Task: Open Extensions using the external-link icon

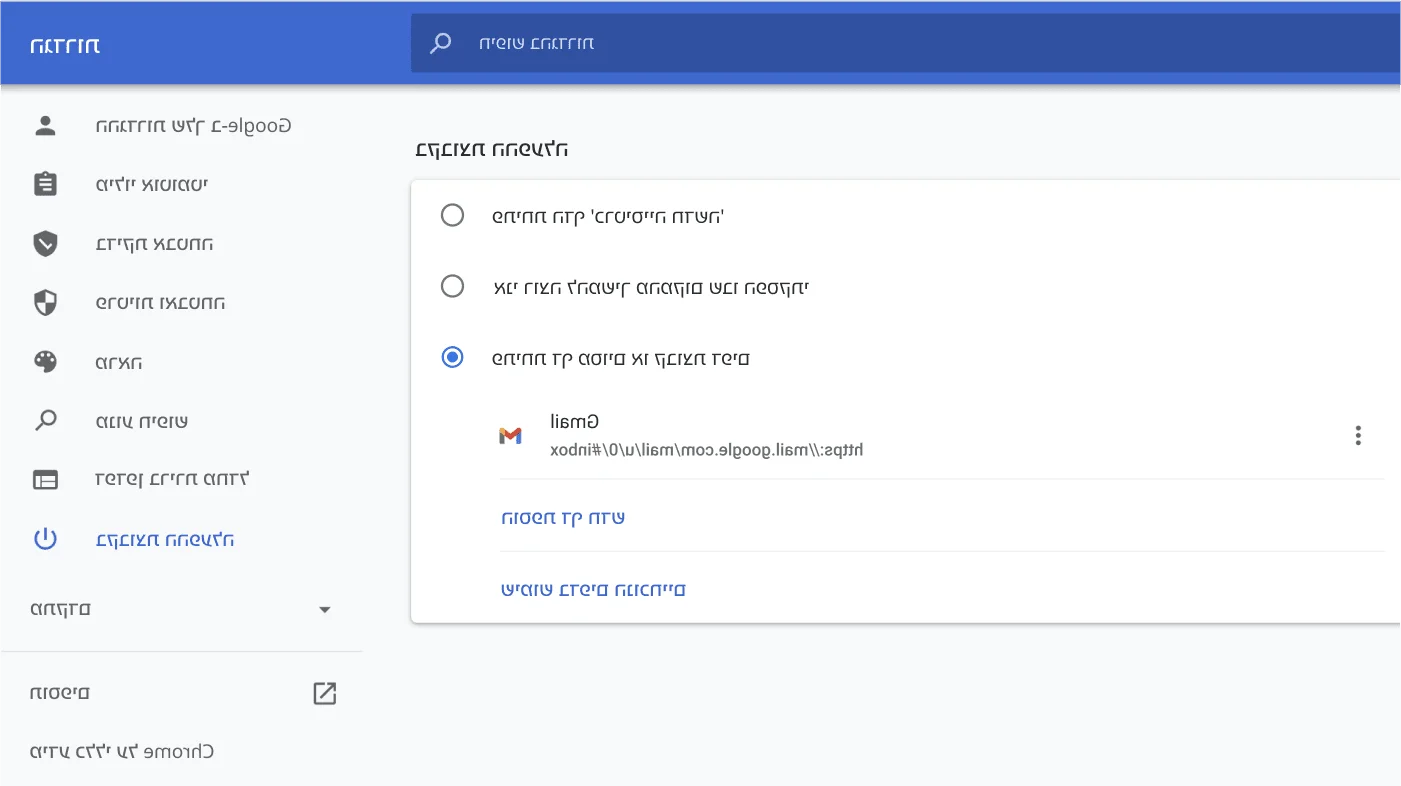Action: click(x=324, y=692)
